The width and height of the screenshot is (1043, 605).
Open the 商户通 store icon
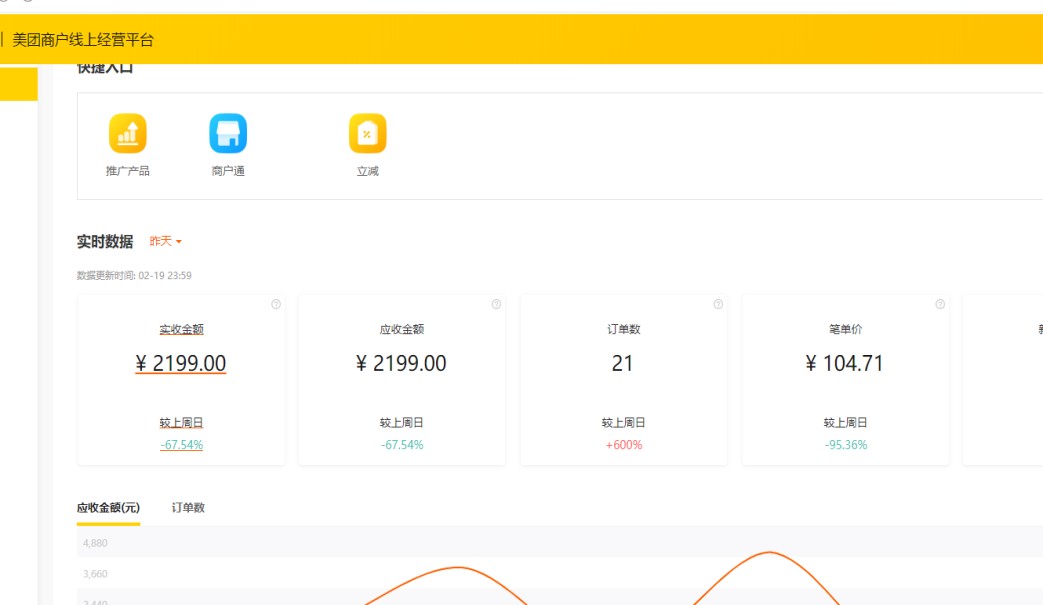click(x=228, y=134)
